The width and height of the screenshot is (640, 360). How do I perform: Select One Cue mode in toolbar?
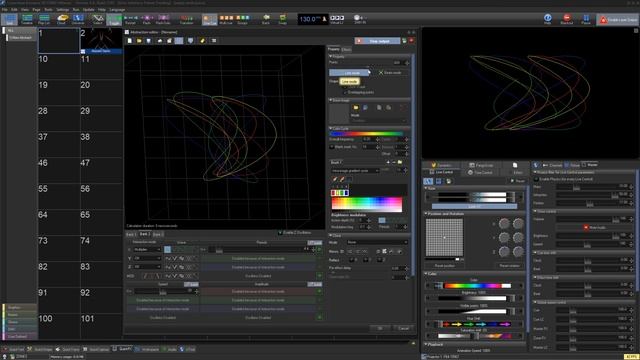[x=209, y=19]
